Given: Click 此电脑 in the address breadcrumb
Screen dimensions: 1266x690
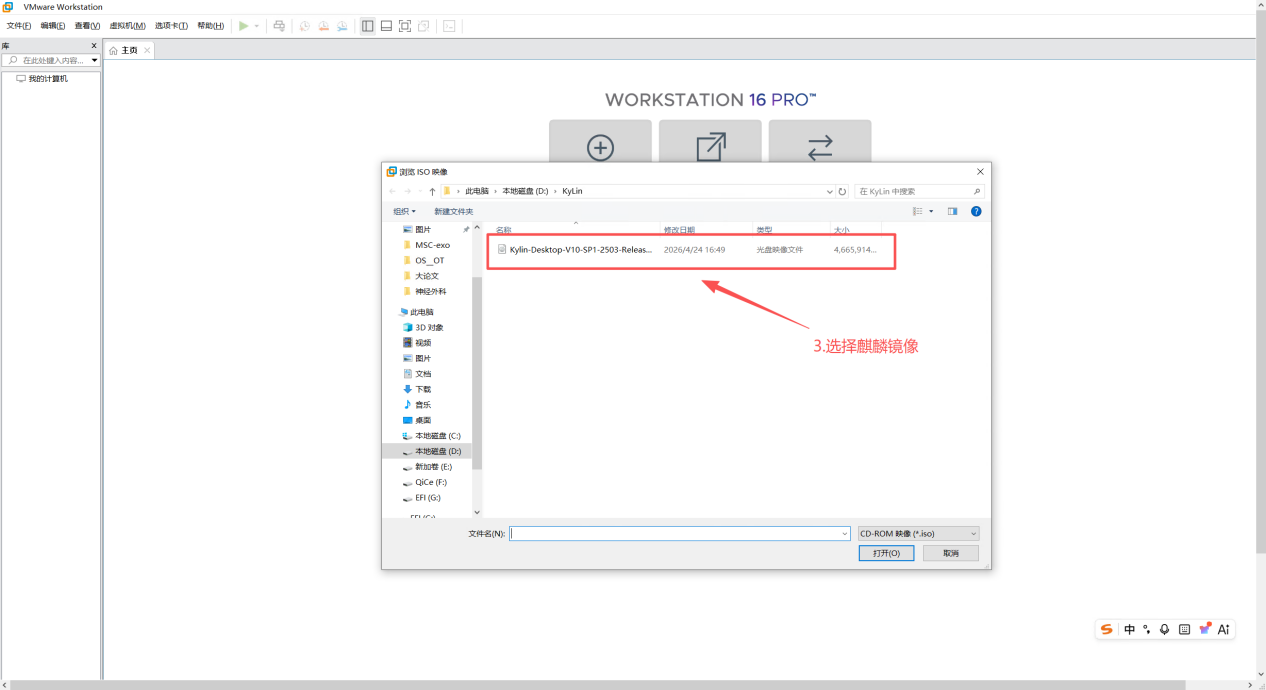Looking at the screenshot, I should (x=477, y=191).
